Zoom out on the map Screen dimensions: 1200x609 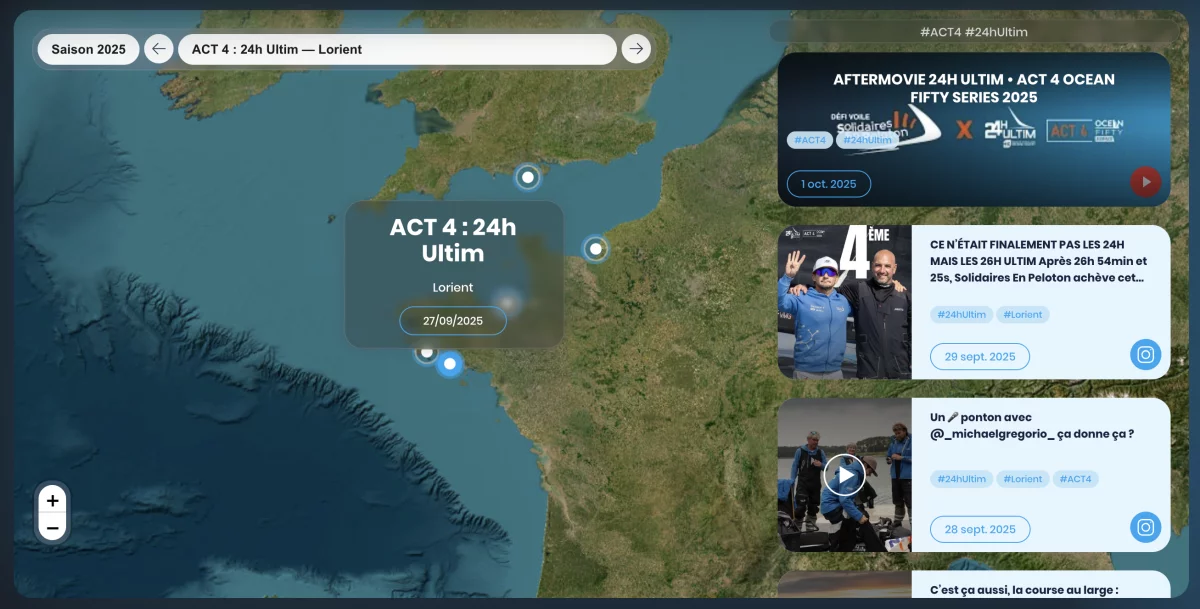(53, 527)
